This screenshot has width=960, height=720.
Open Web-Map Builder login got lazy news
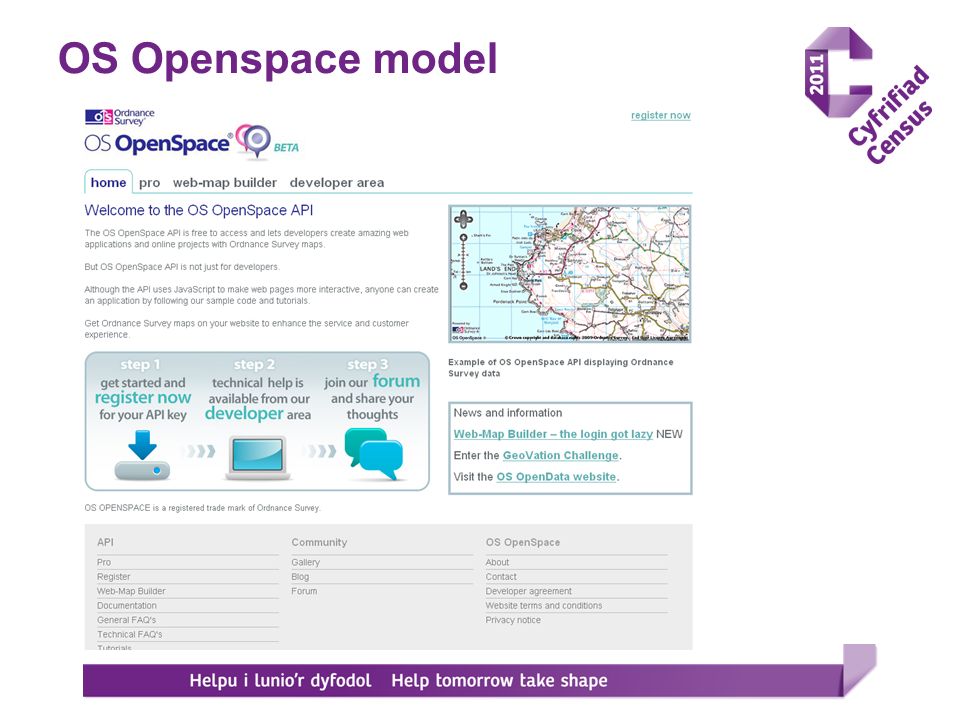coord(553,434)
